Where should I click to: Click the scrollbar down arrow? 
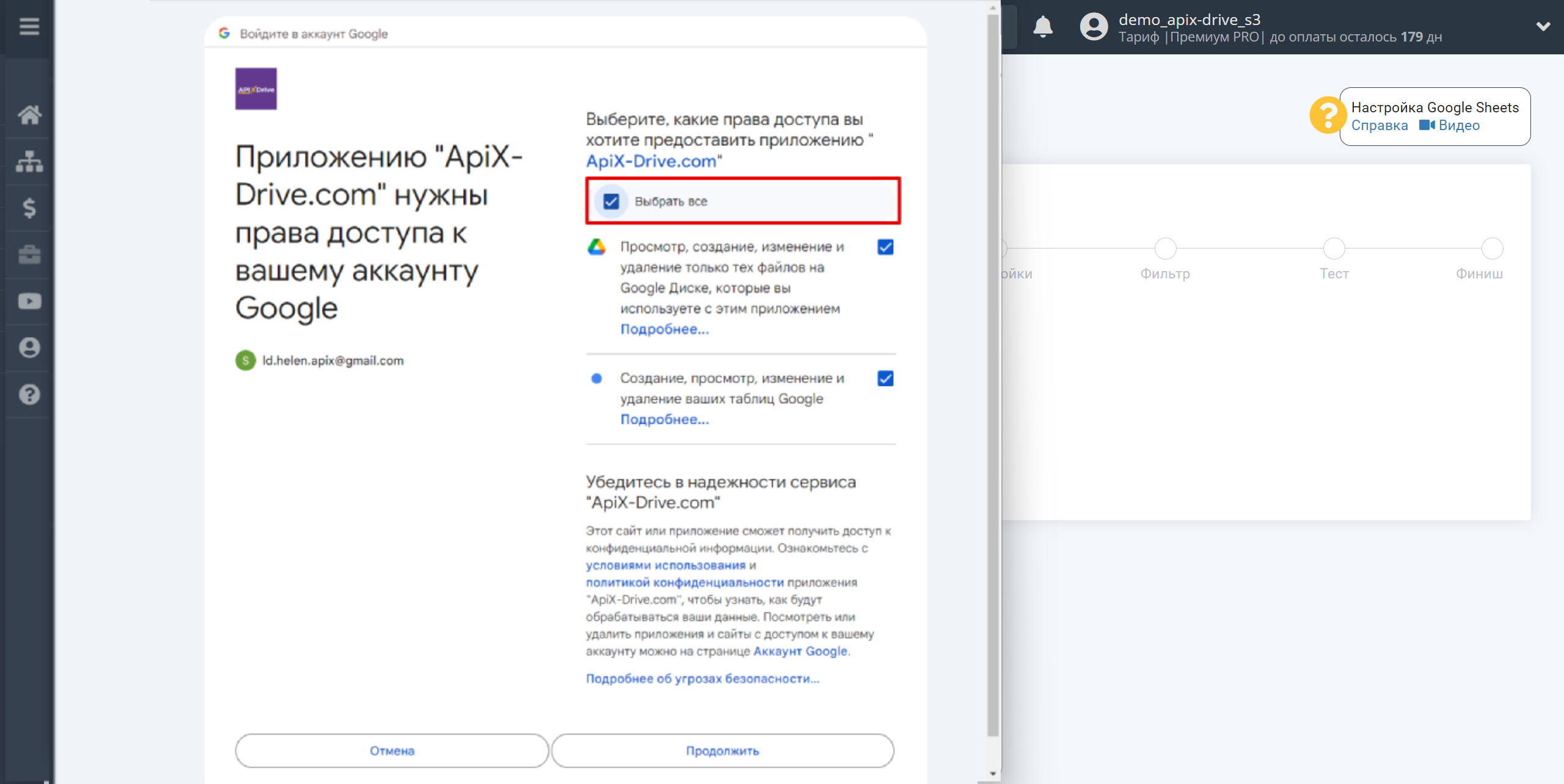[x=993, y=774]
